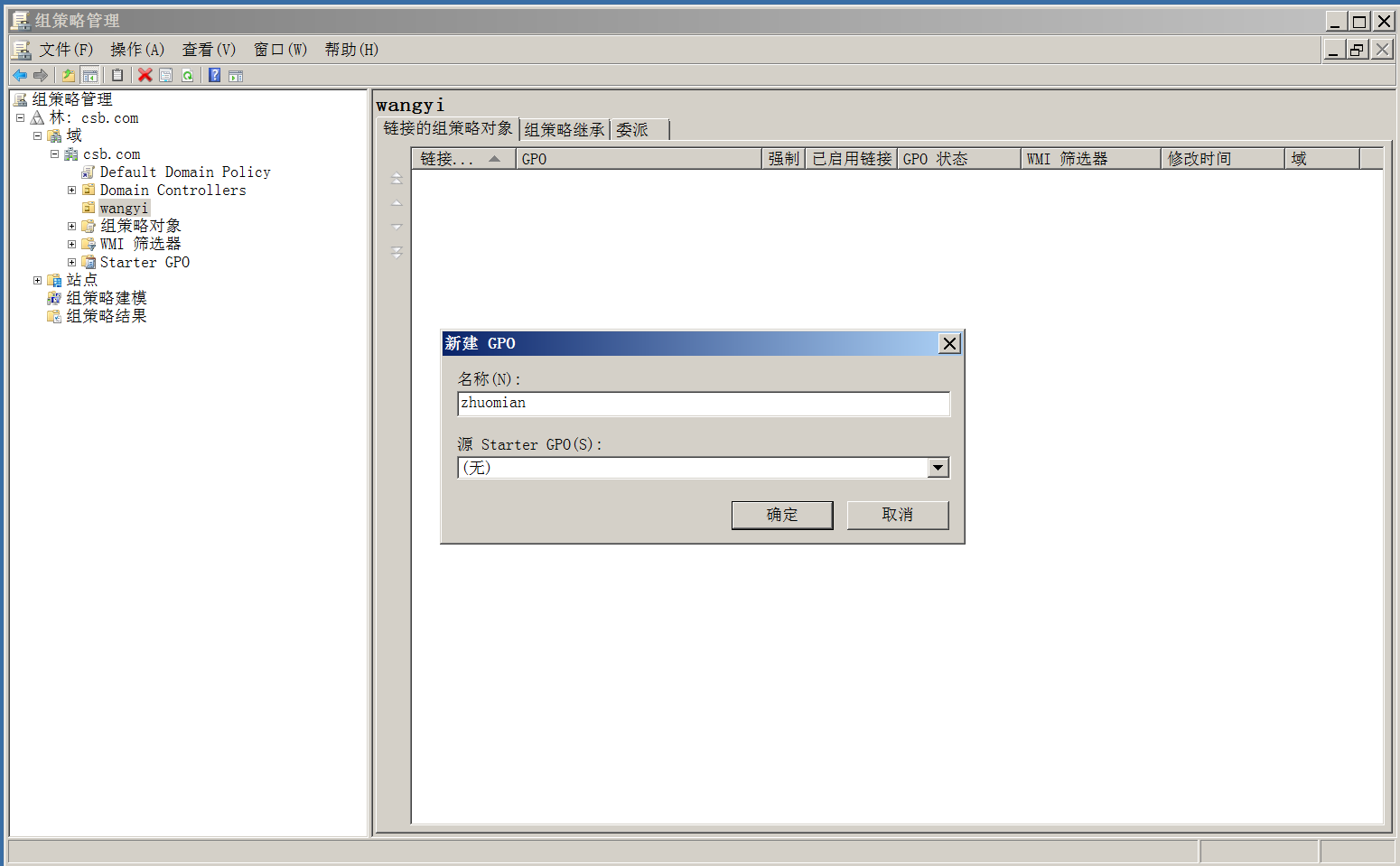Click the Forward arrow in toolbar

click(x=40, y=75)
